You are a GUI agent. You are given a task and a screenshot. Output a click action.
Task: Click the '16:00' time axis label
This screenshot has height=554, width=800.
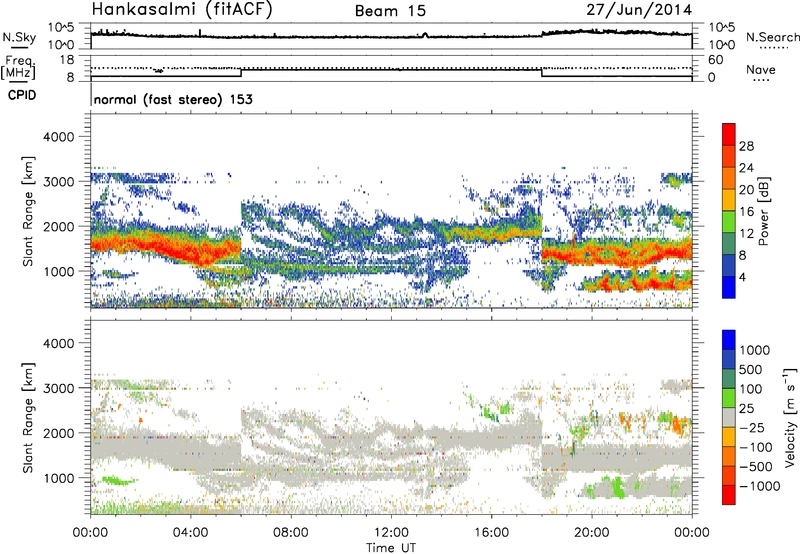pos(491,533)
